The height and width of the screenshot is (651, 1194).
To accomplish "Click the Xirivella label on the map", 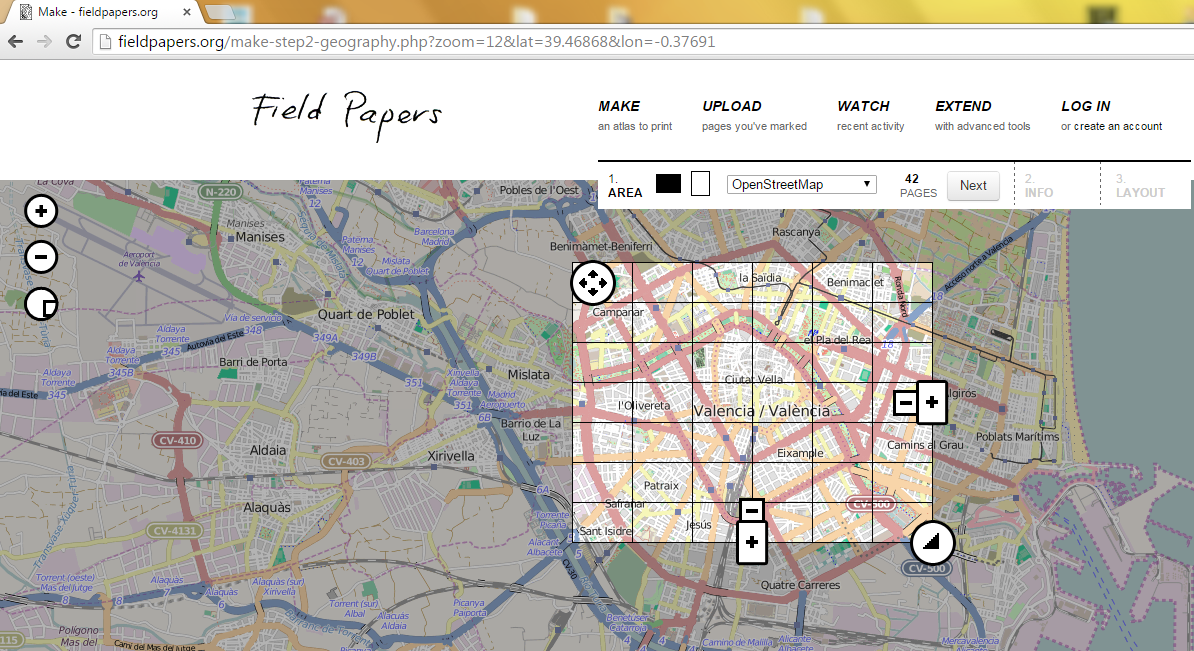I will [451, 456].
